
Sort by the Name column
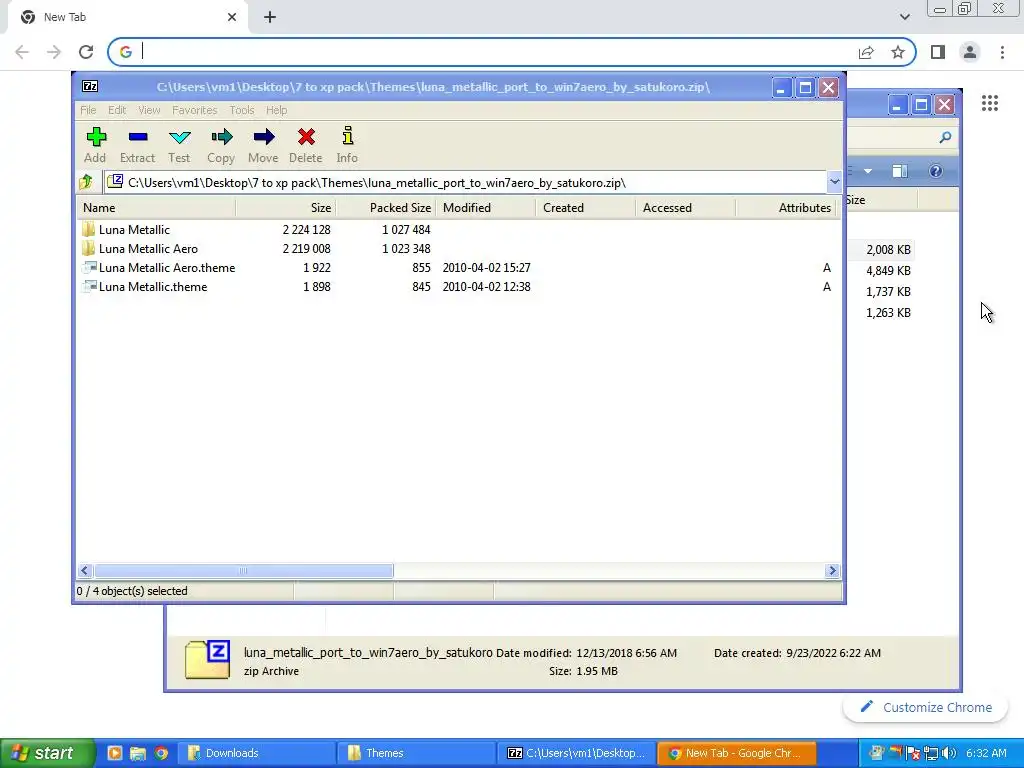click(x=156, y=208)
